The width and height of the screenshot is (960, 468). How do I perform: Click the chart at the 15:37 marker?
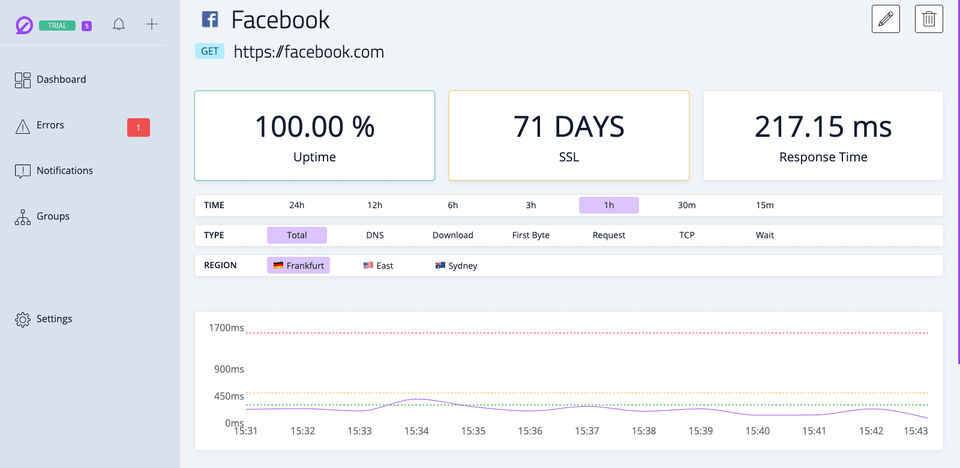pos(587,407)
